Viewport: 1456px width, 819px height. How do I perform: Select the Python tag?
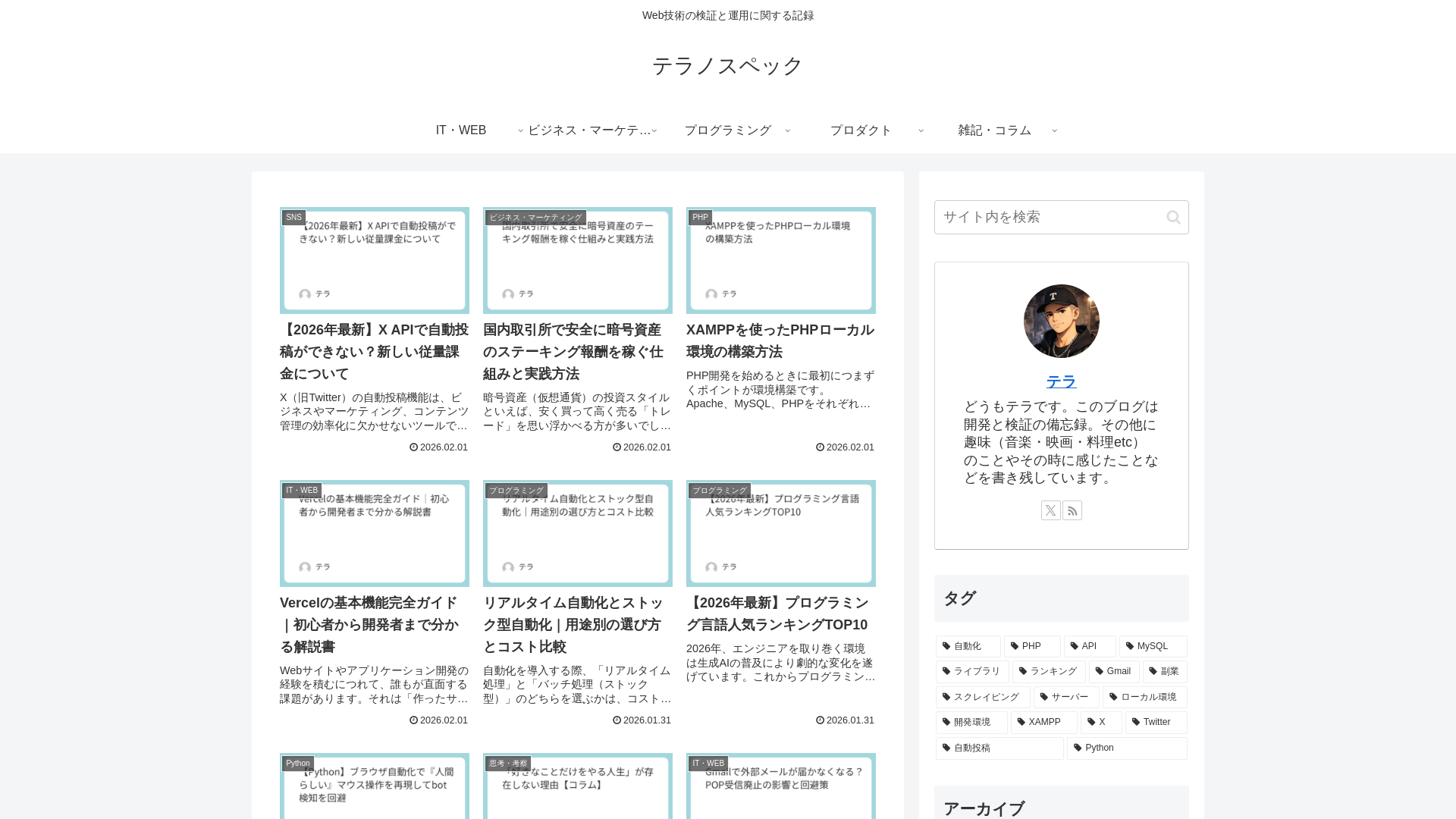1126,748
